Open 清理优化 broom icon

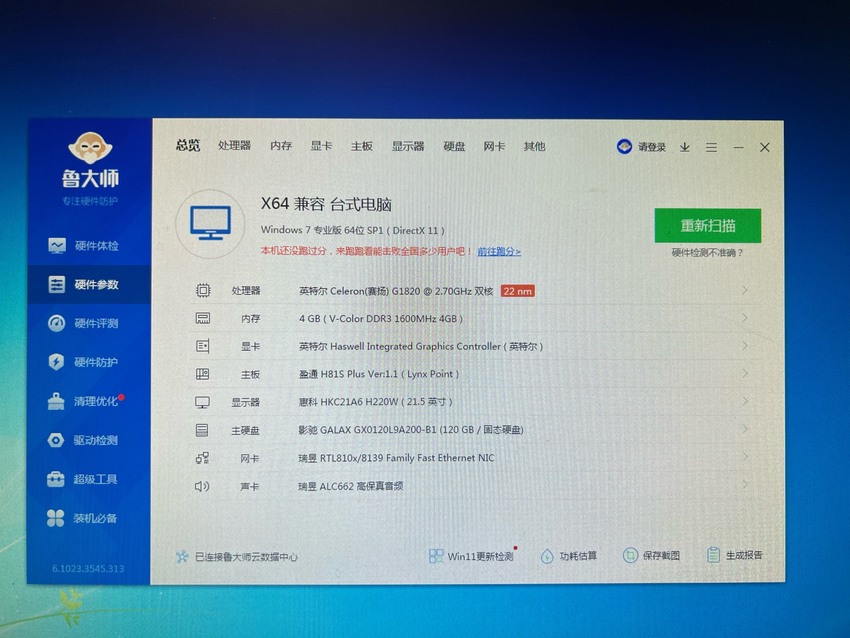point(56,401)
